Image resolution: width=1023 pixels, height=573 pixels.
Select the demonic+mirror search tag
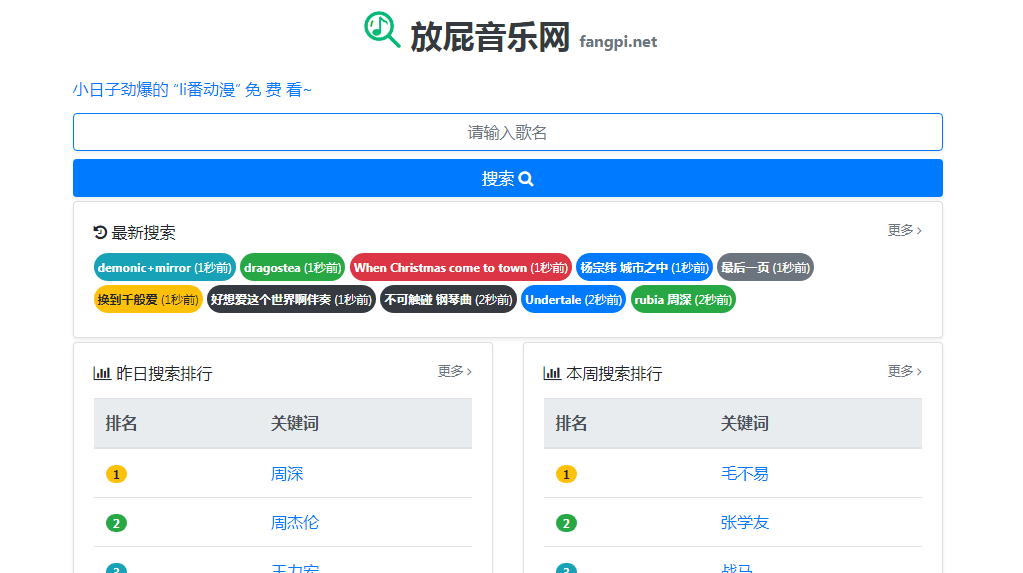pyautogui.click(x=165, y=268)
